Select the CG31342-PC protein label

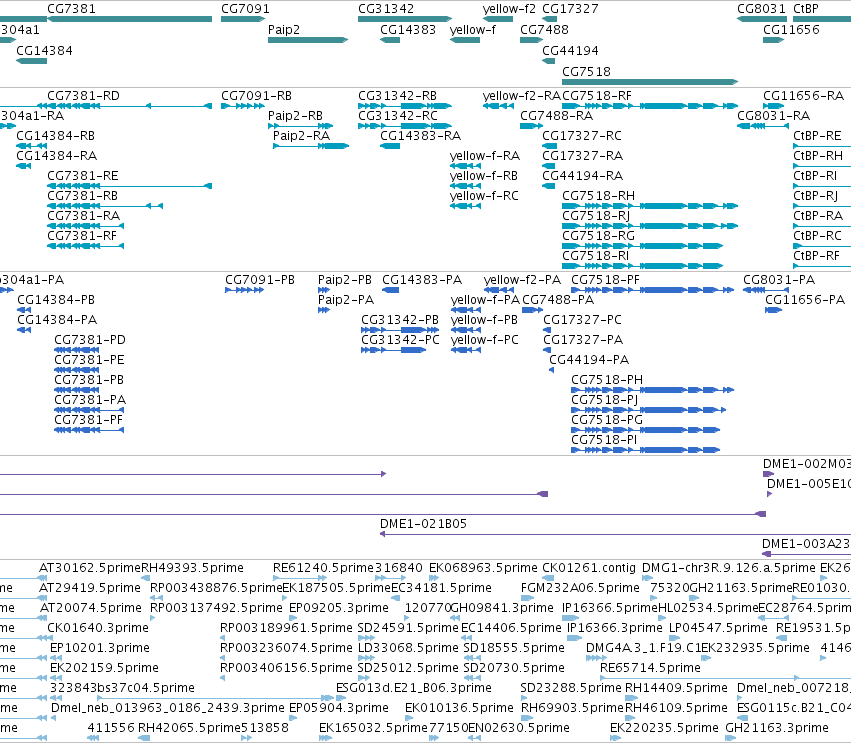click(x=401, y=340)
